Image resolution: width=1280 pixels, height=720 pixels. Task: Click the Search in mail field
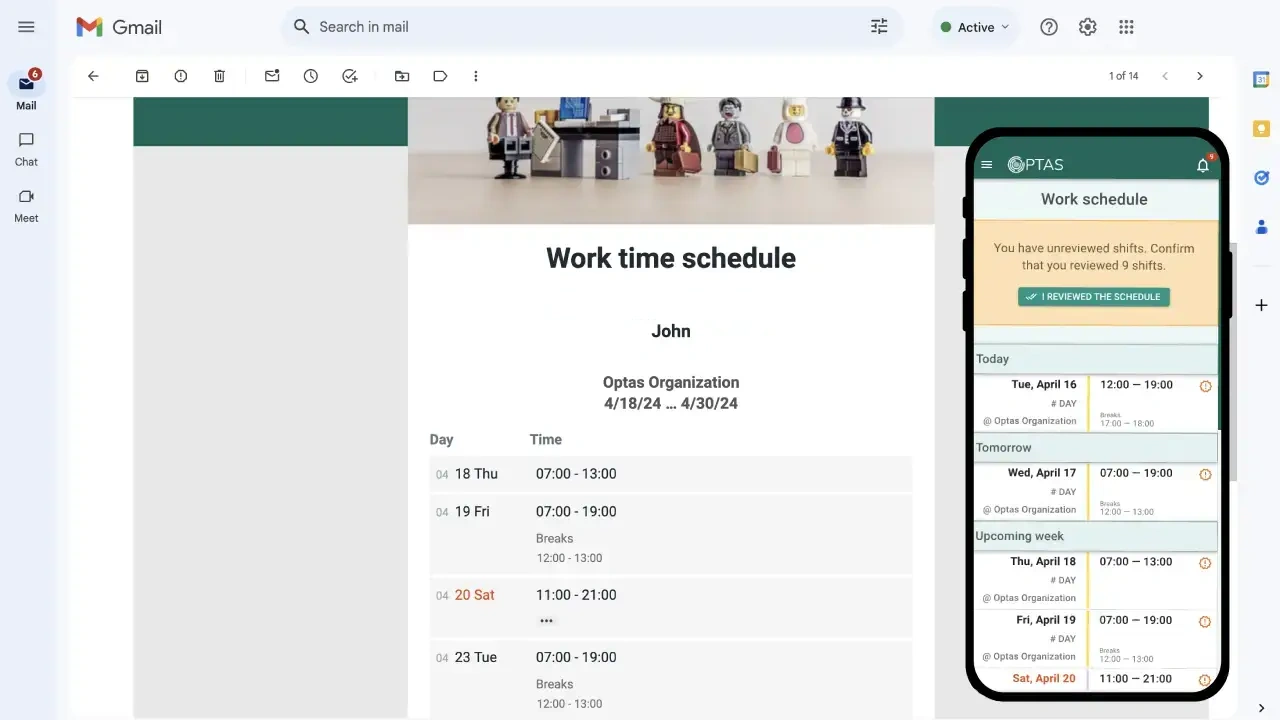pos(591,27)
